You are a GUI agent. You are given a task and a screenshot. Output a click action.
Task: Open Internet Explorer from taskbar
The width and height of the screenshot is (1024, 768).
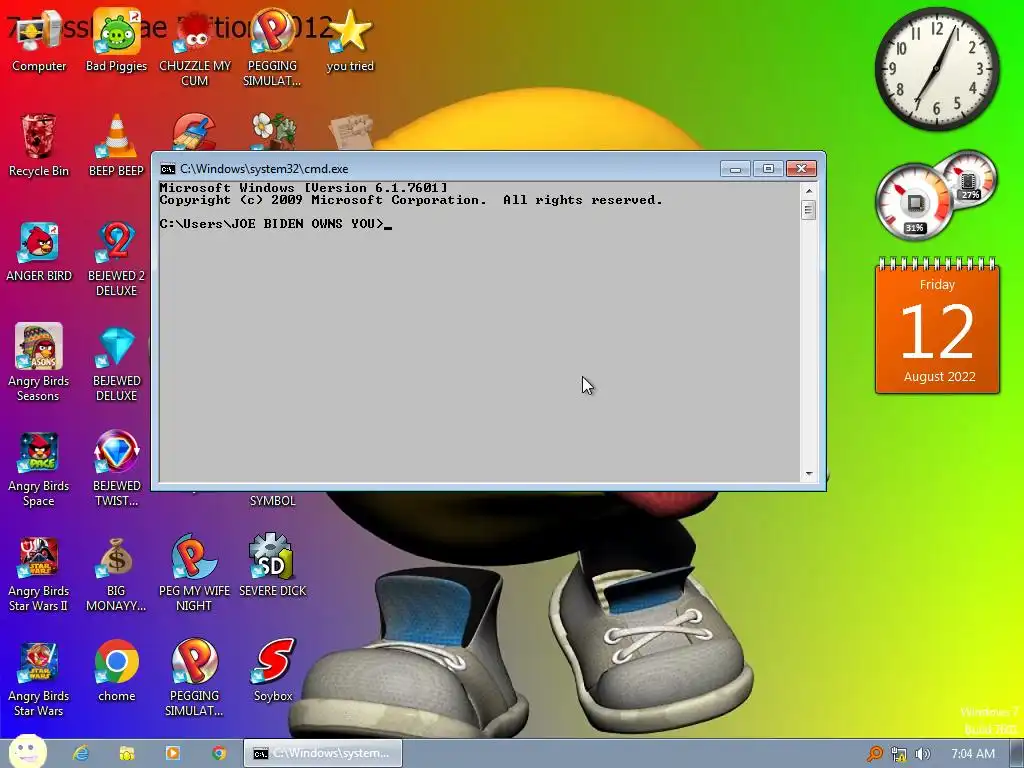coord(81,753)
